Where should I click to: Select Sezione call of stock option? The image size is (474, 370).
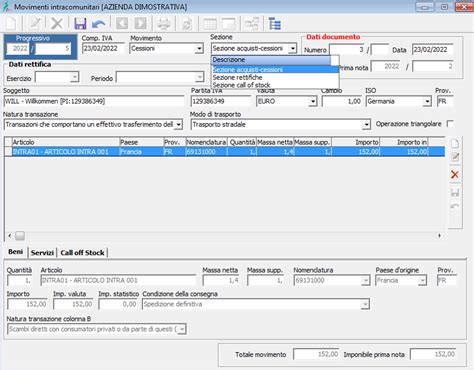[x=275, y=85]
